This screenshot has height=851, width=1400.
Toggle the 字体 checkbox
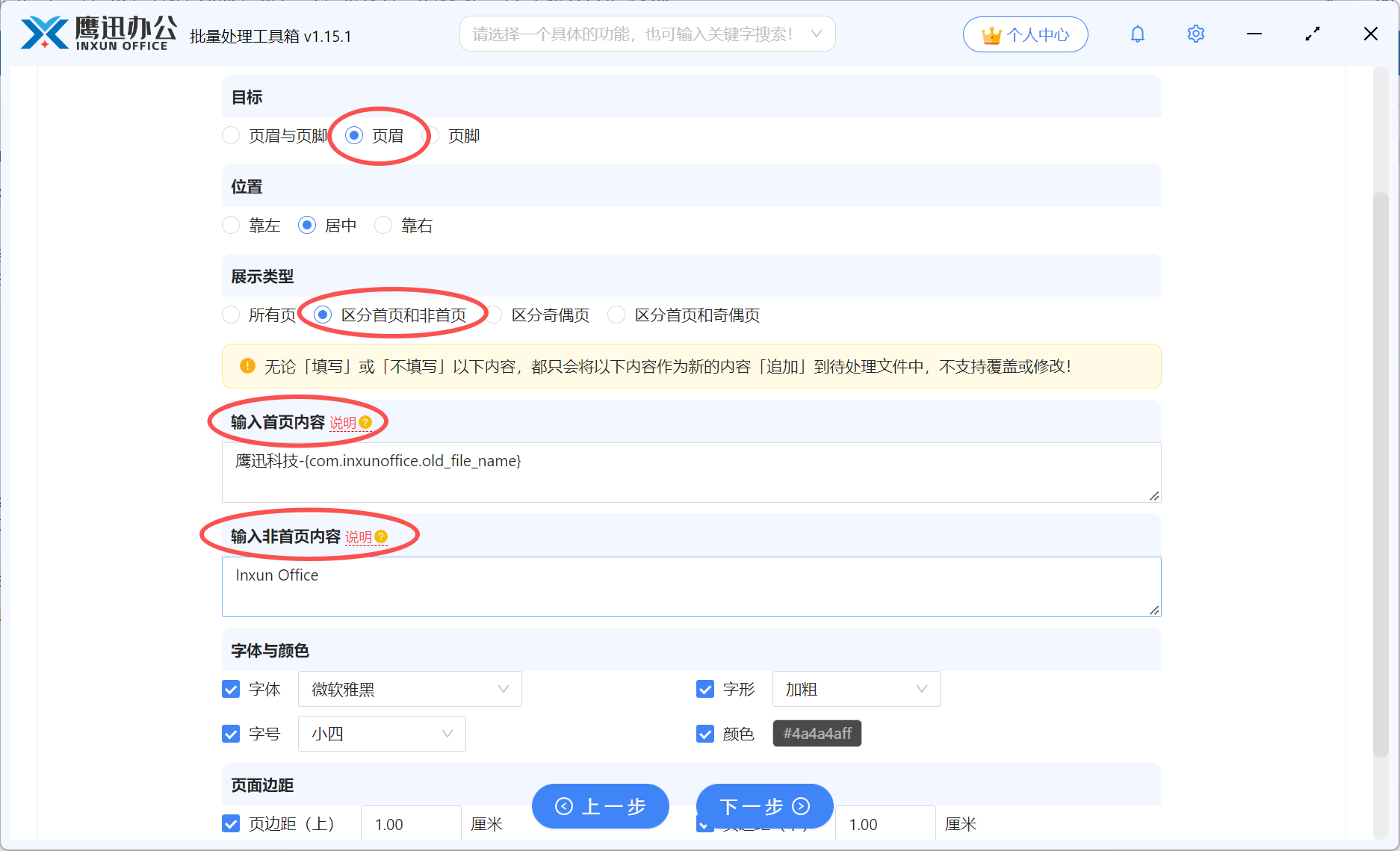click(231, 689)
